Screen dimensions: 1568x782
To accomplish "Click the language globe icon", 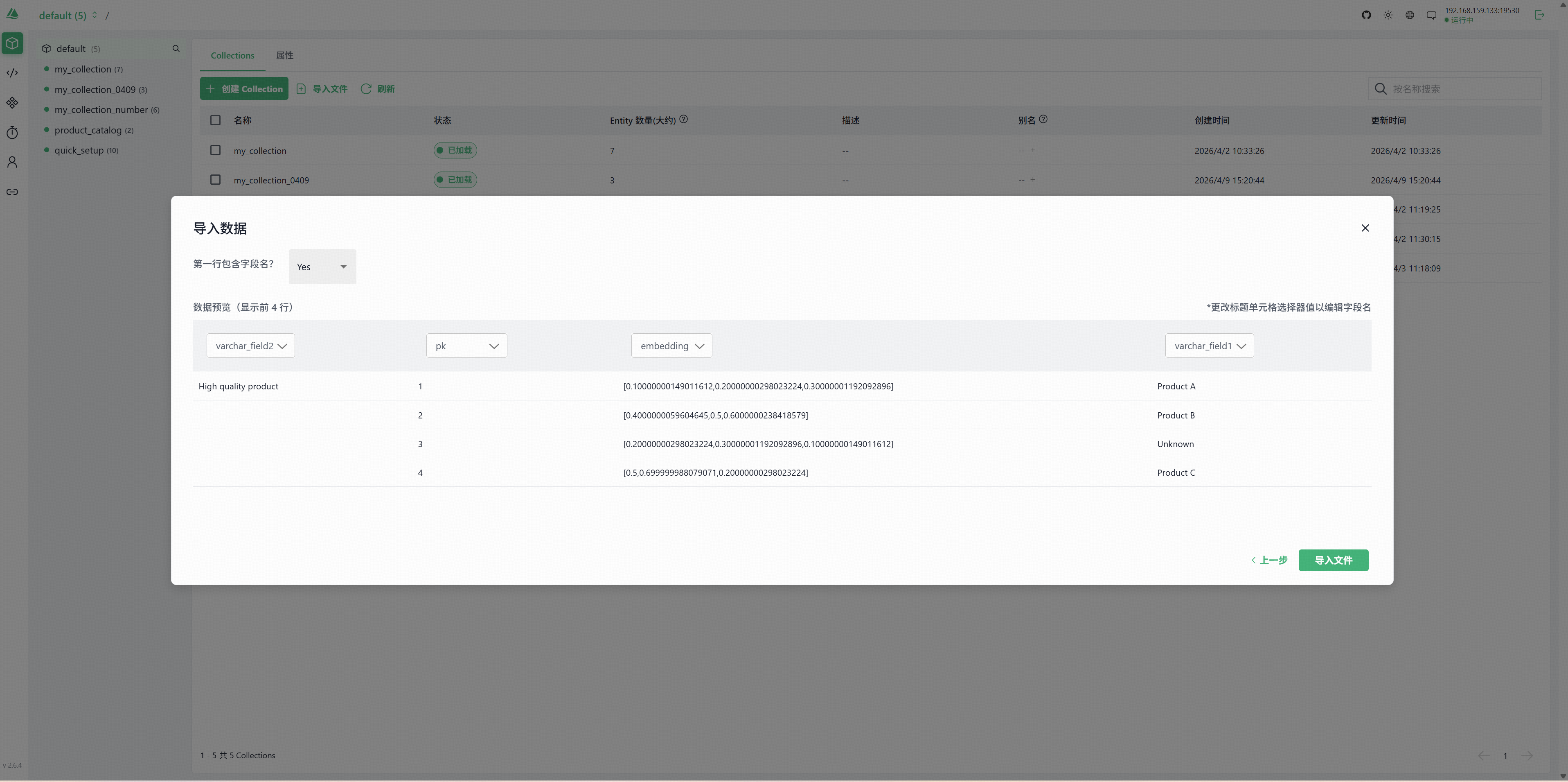I will click(x=1410, y=15).
